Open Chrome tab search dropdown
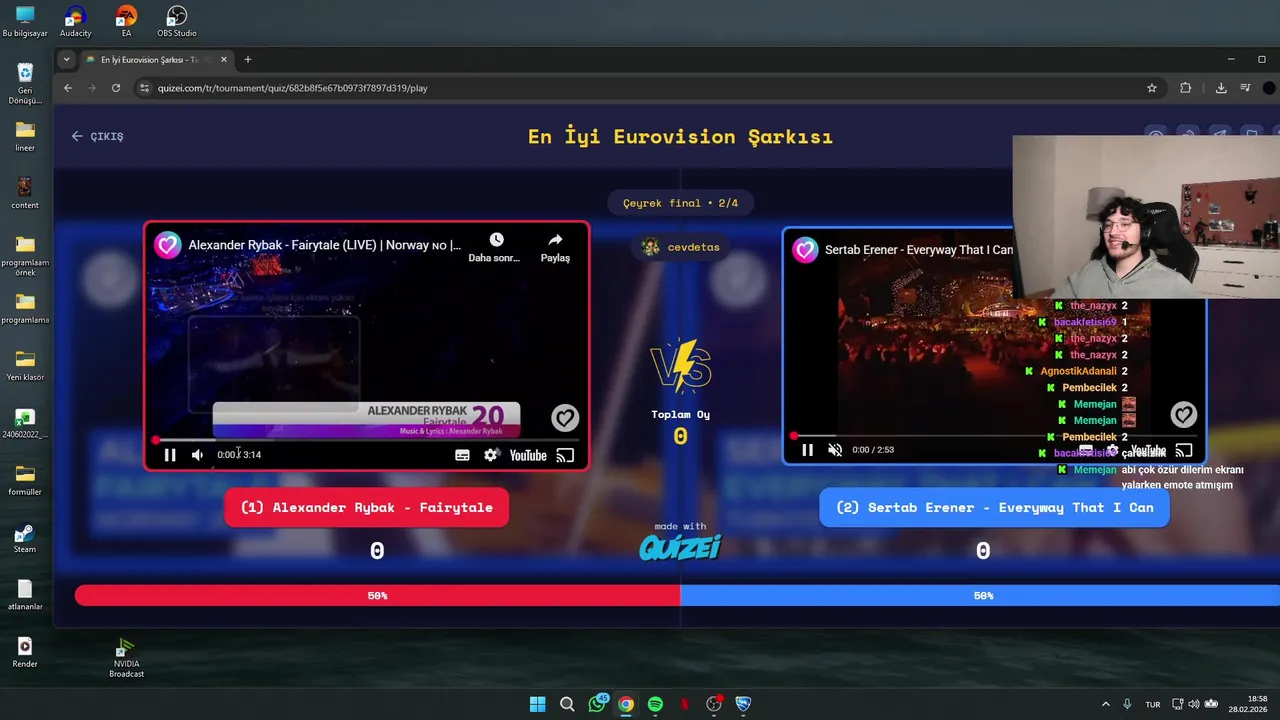The height and width of the screenshot is (720, 1280). [67, 60]
